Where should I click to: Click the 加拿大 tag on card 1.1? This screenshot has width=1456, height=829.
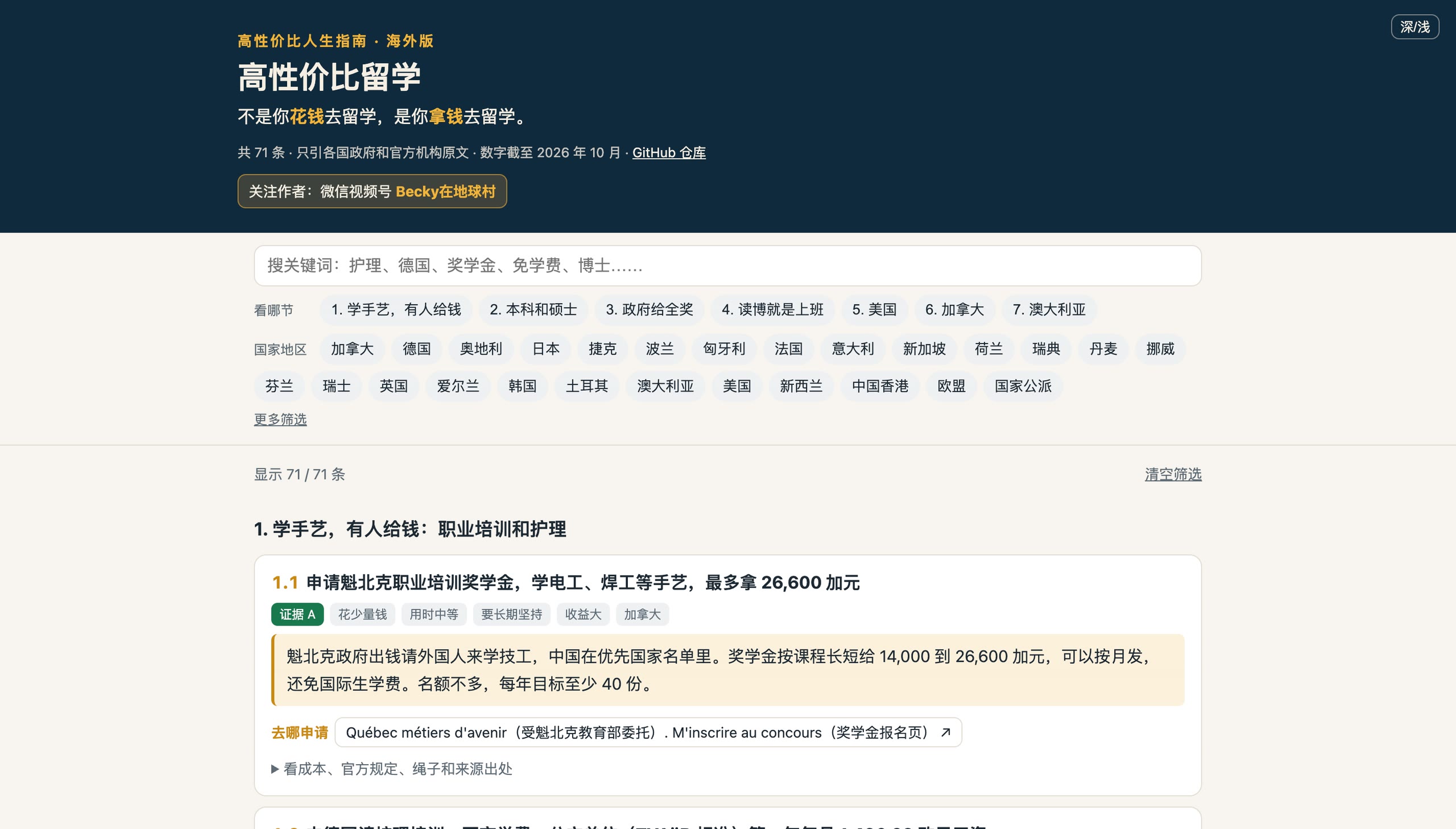(x=642, y=614)
